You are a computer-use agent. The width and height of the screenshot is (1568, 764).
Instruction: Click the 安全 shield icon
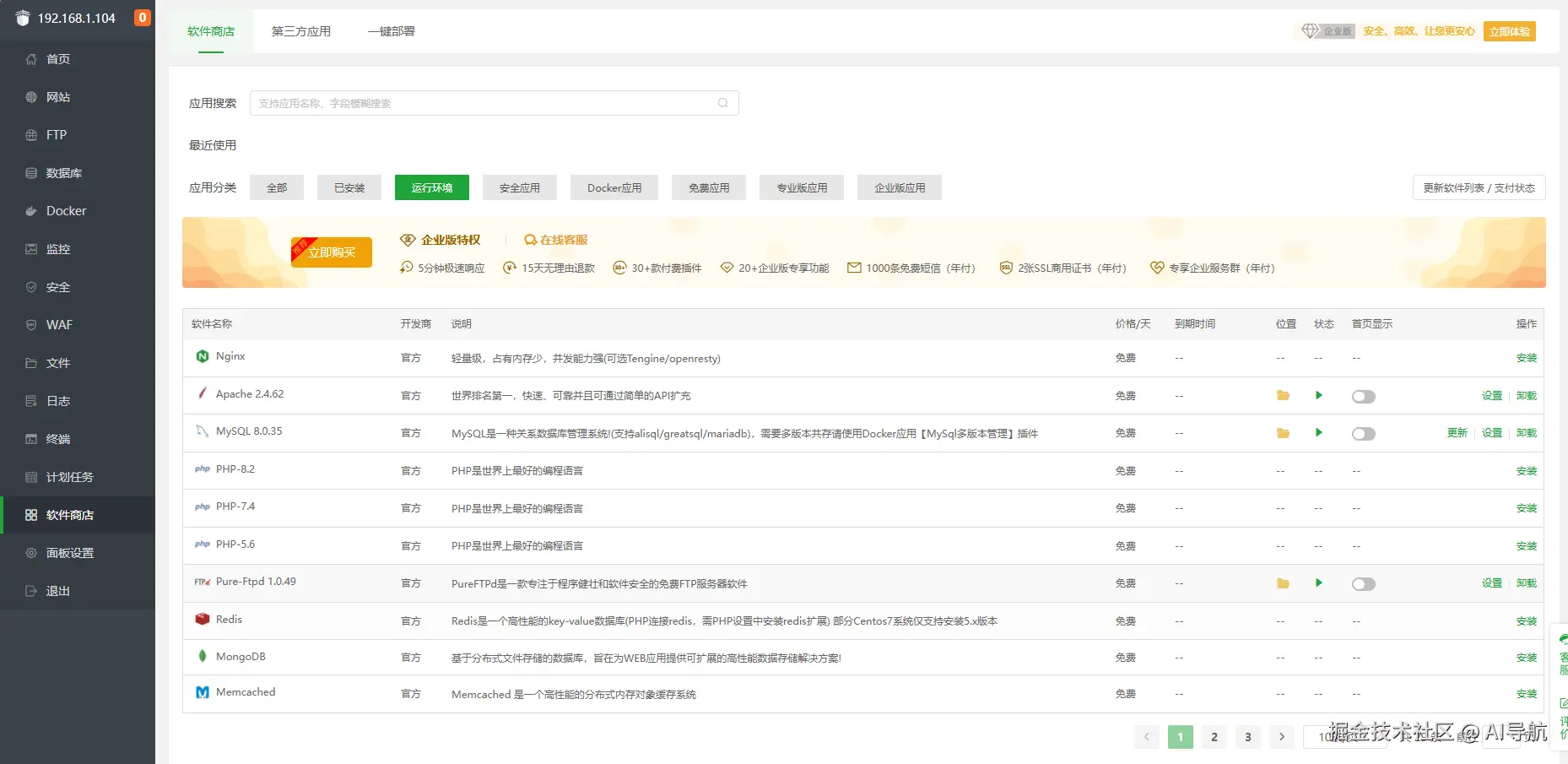pos(31,287)
